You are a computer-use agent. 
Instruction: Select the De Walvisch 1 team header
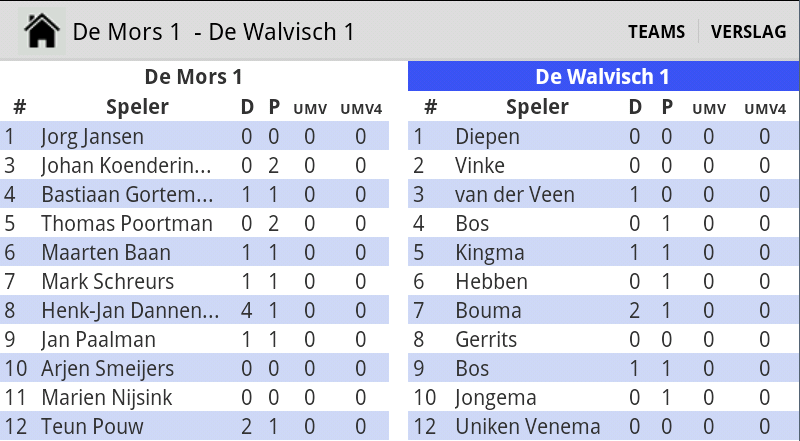pos(604,77)
